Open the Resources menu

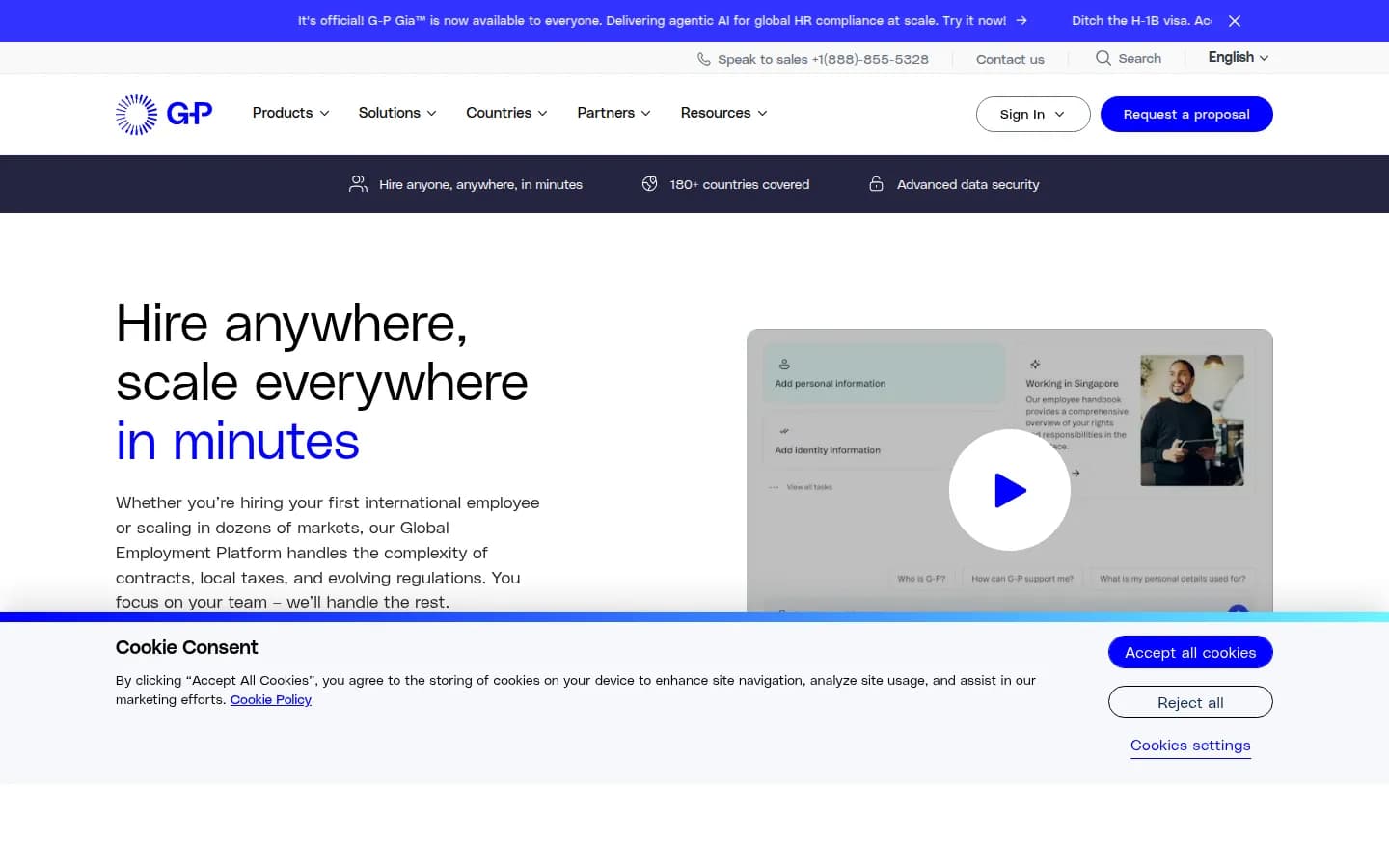pos(723,113)
